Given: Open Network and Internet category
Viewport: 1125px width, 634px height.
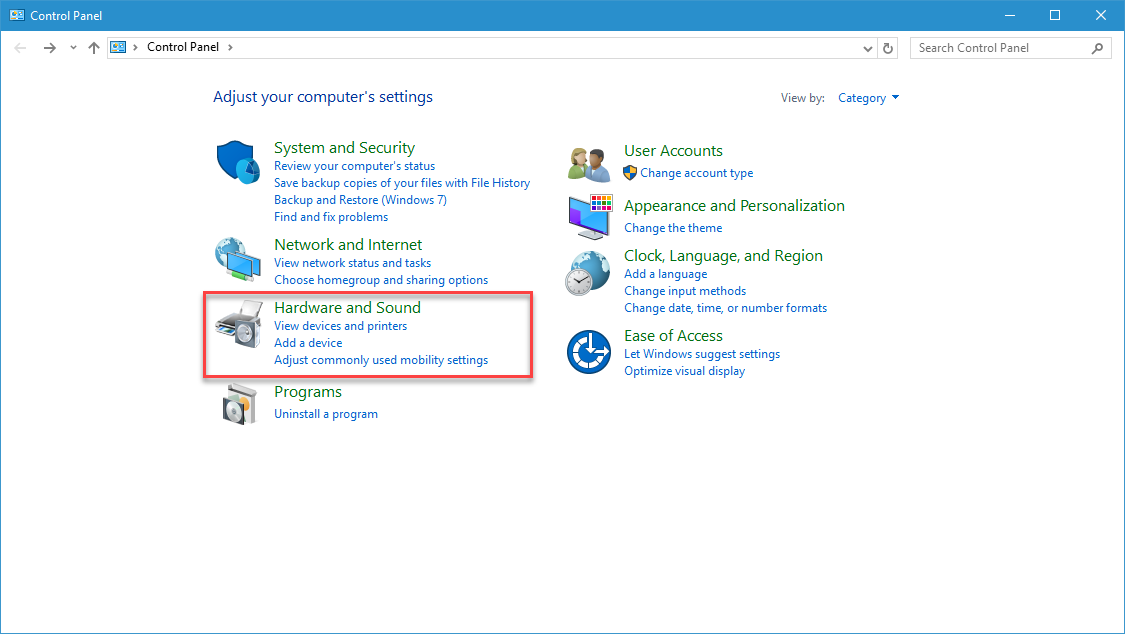Looking at the screenshot, I should point(348,245).
